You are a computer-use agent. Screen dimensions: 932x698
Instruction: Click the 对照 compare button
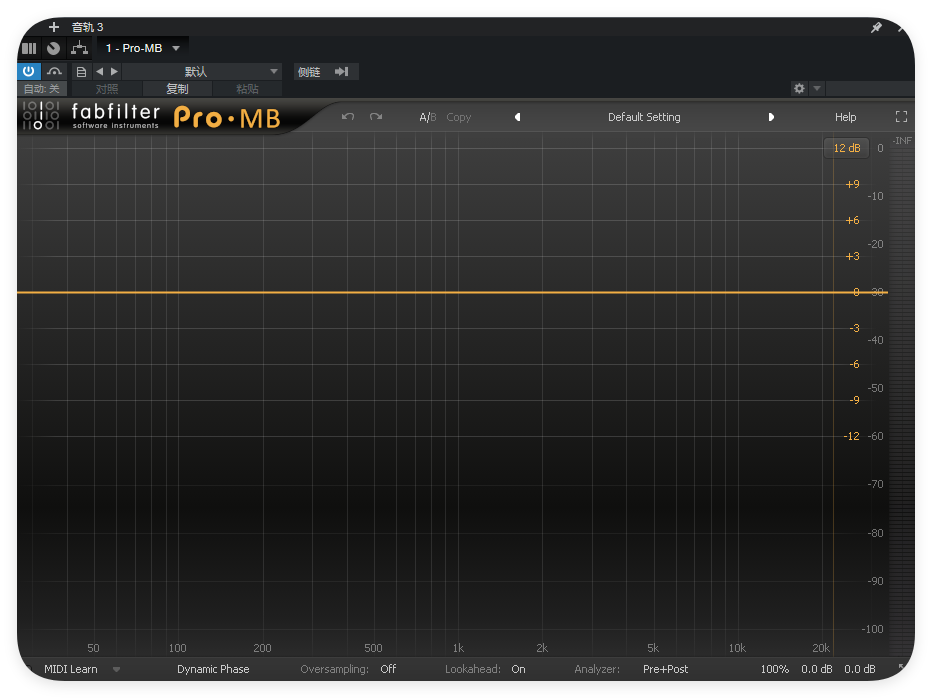107,89
